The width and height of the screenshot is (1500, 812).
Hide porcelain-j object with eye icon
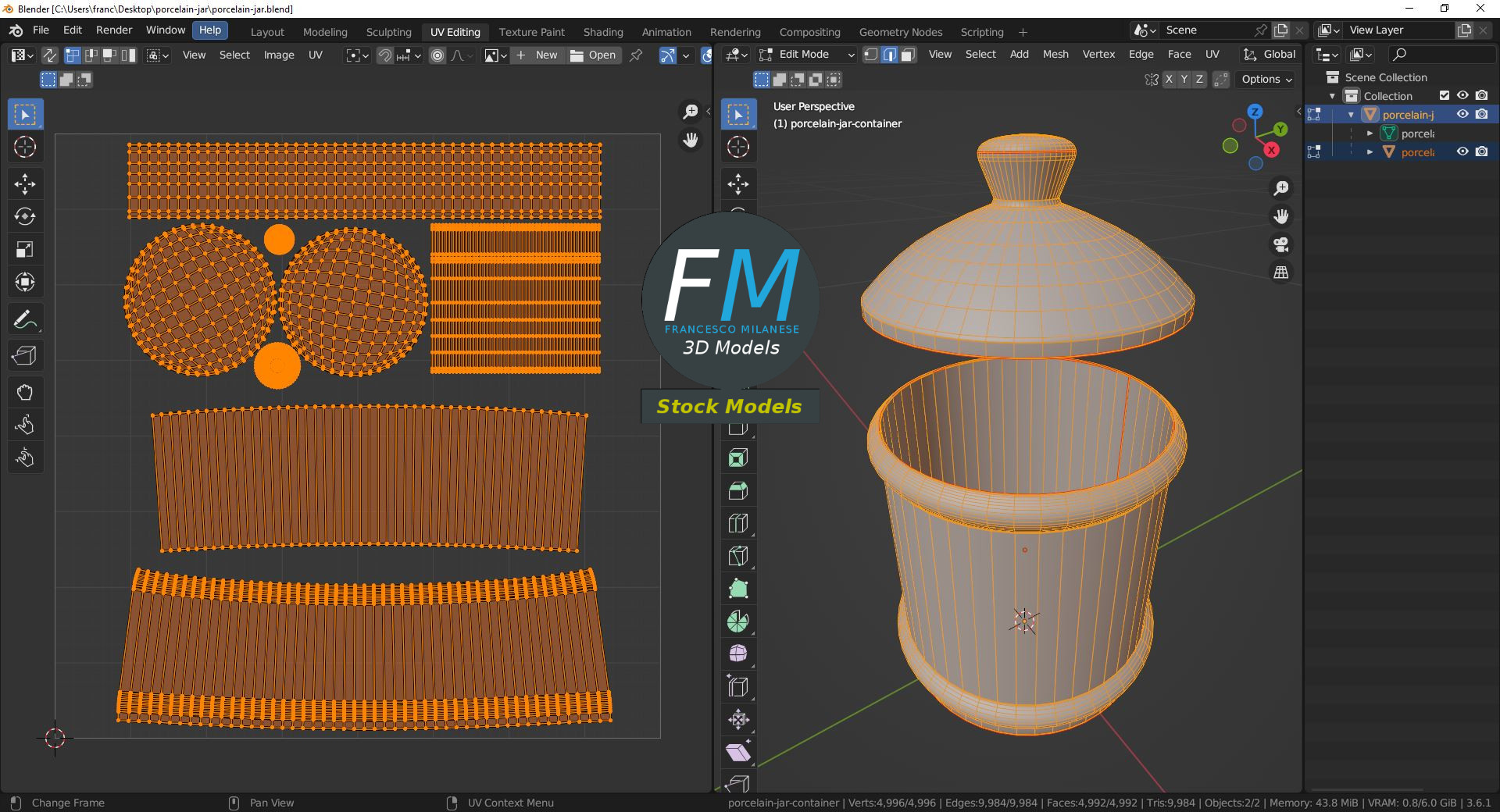[1462, 114]
